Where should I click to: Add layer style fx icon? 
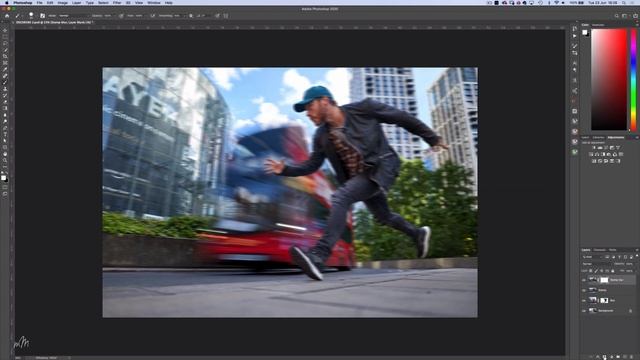point(598,357)
